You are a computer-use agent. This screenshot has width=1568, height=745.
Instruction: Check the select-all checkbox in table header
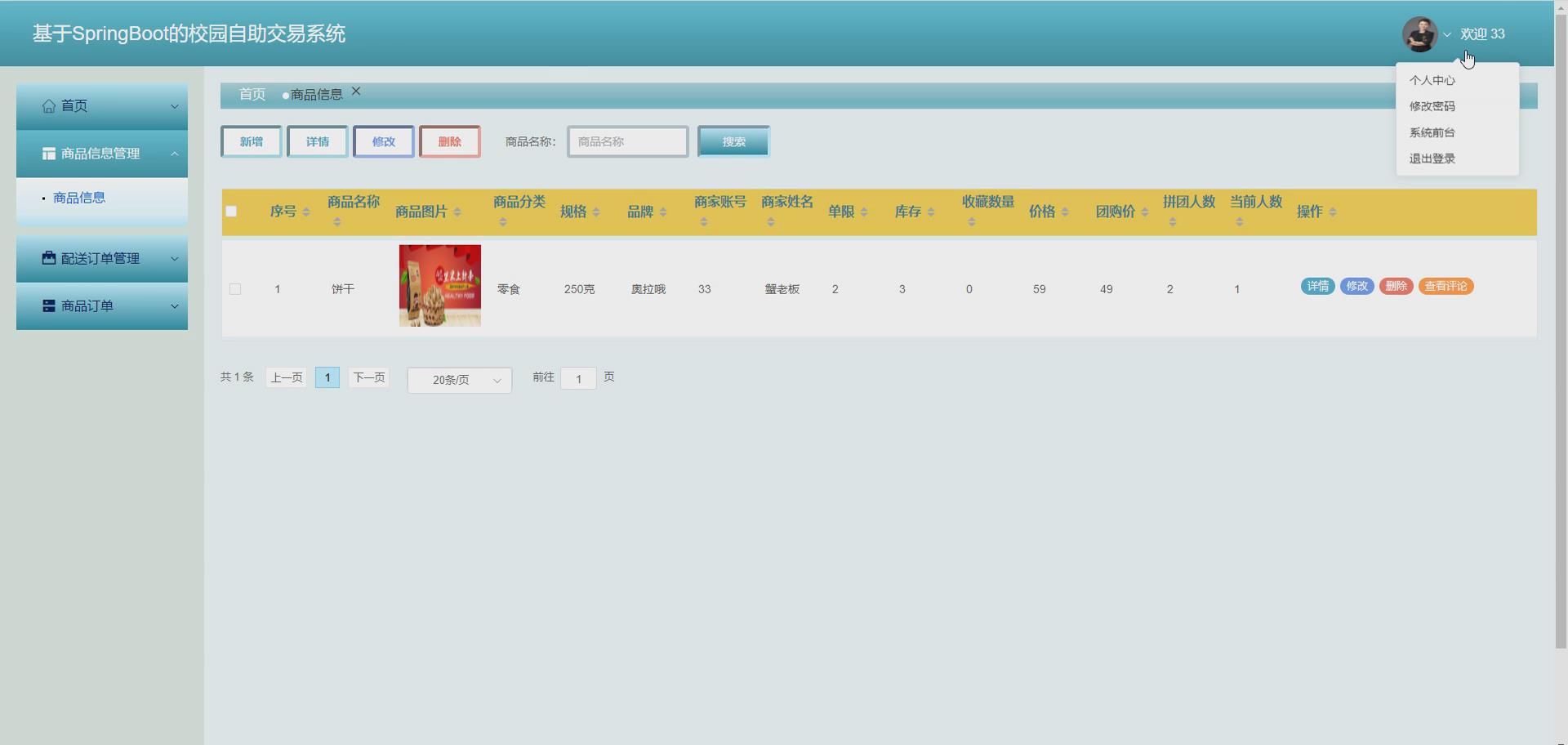231,211
